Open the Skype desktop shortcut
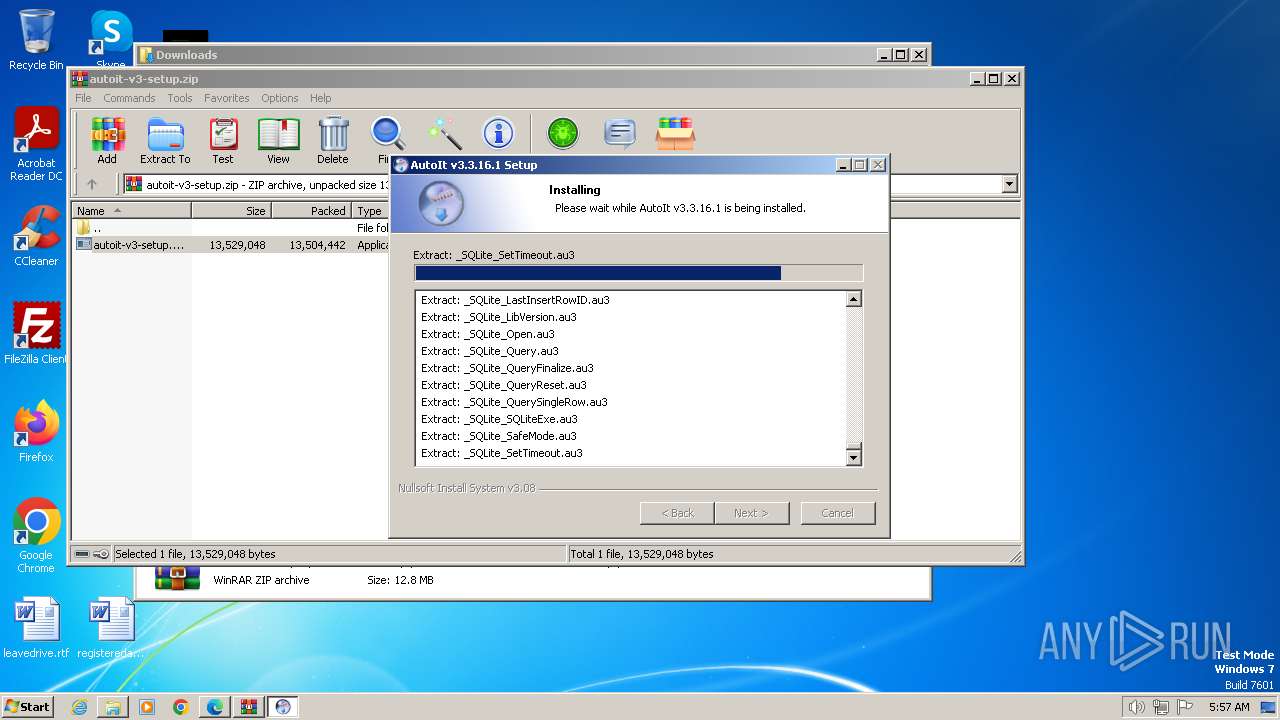 tap(111, 40)
